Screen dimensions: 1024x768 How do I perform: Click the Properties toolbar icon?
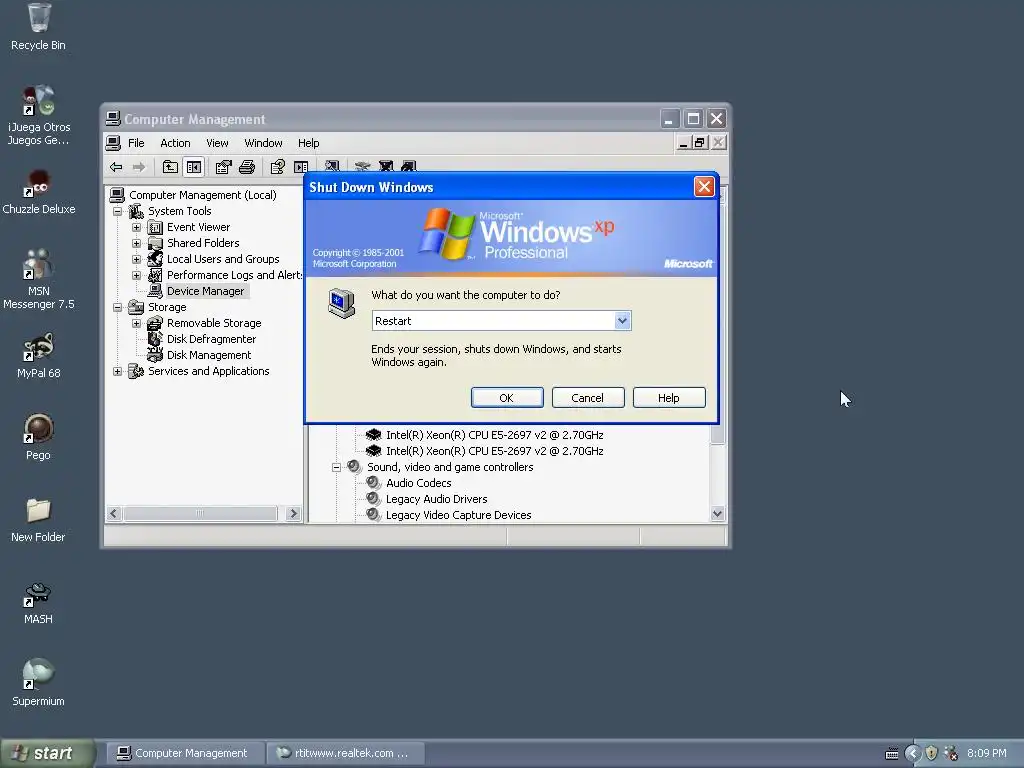pos(223,167)
